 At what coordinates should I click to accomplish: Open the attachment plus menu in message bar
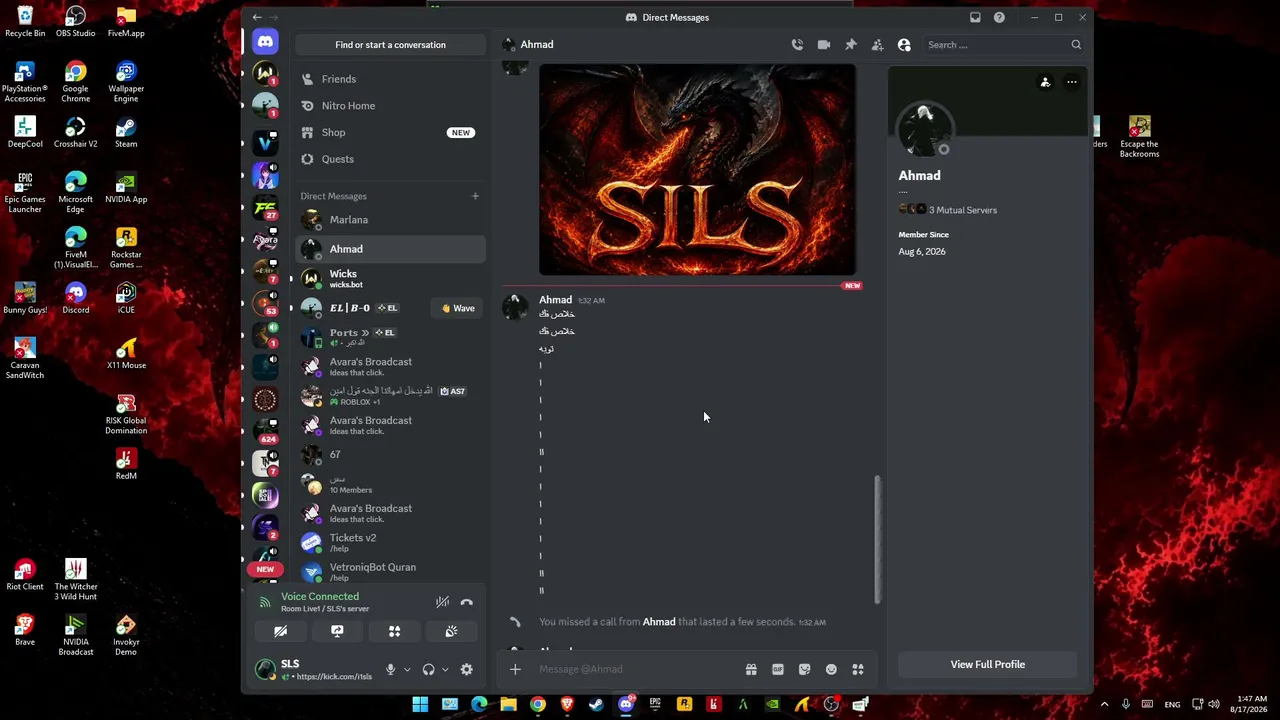coord(515,670)
